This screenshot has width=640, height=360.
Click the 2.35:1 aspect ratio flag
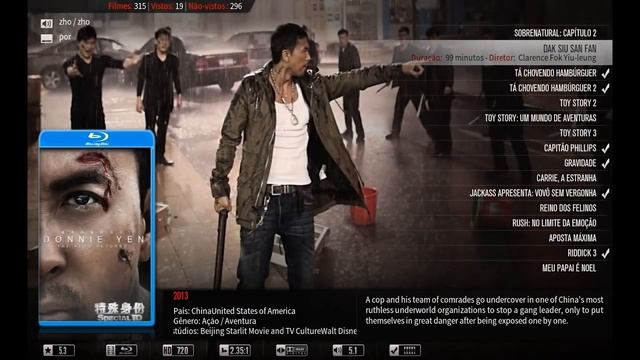point(235,350)
